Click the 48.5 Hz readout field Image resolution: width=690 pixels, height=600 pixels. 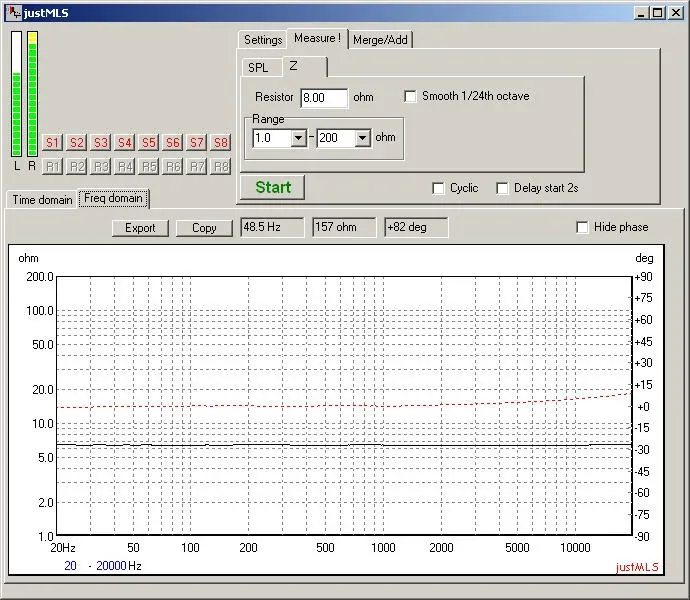tap(272, 227)
